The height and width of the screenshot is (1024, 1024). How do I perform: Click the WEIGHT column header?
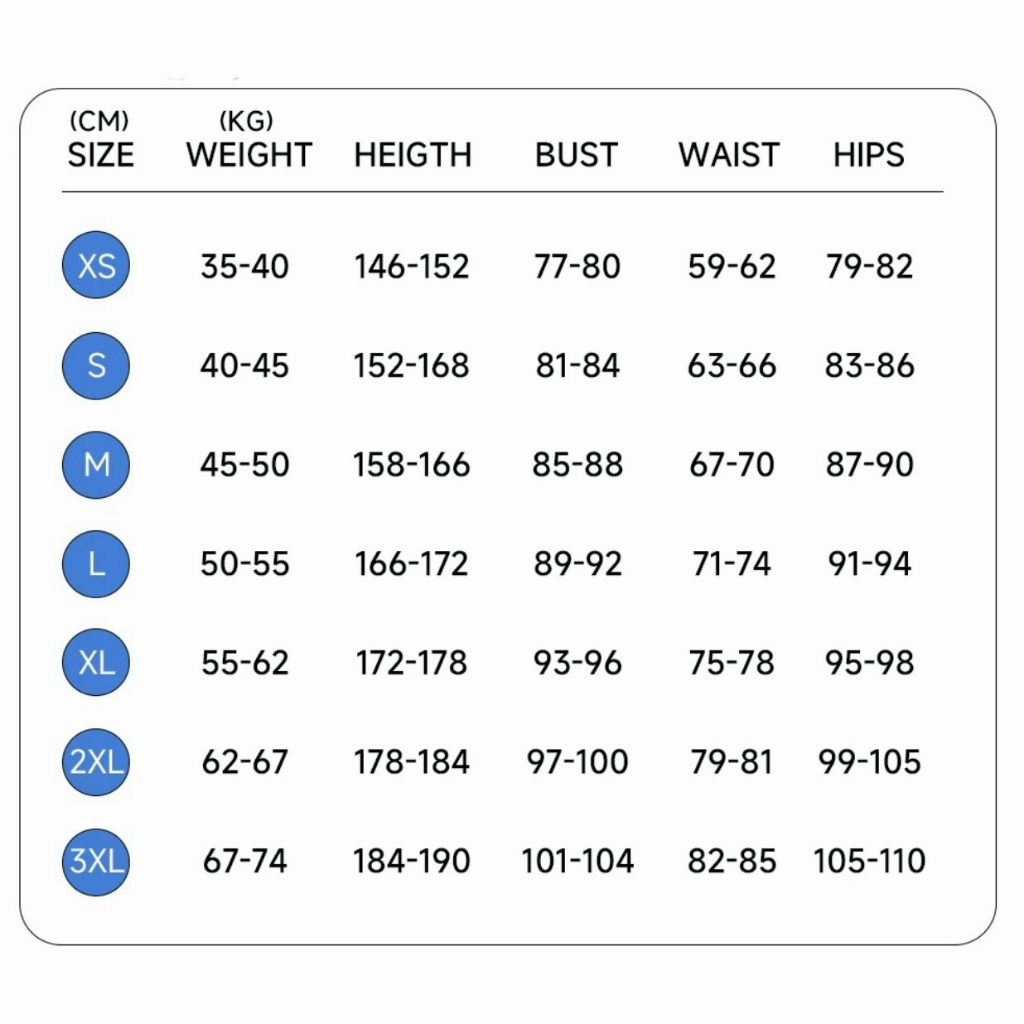click(x=249, y=155)
